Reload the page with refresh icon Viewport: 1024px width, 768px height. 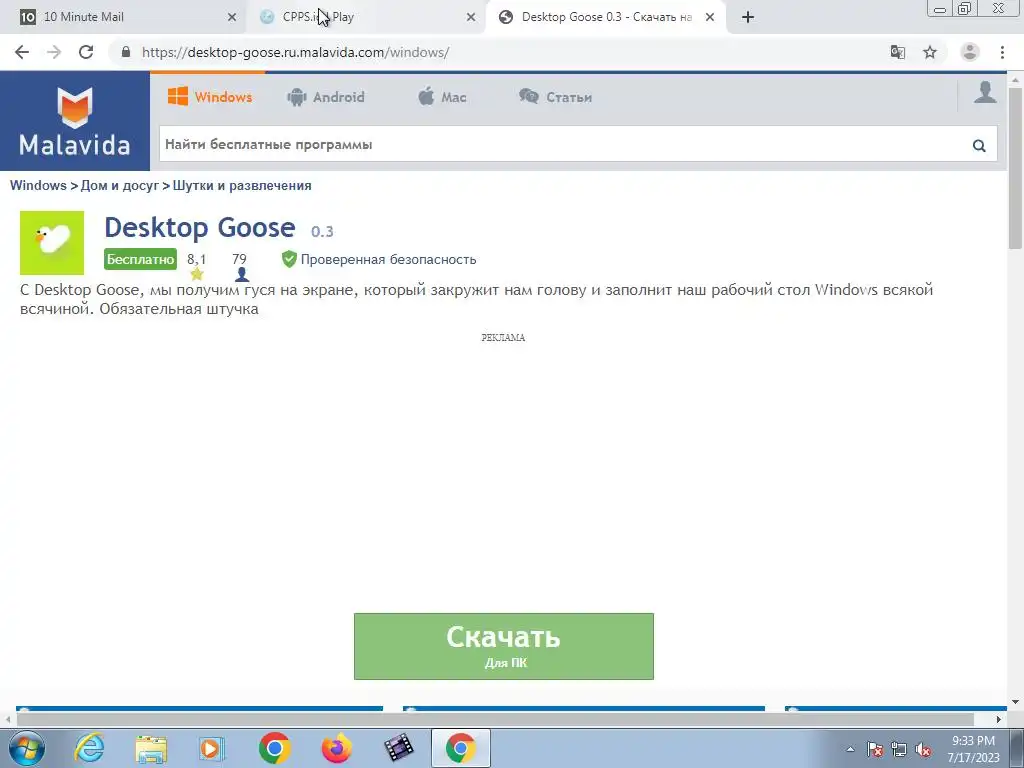(86, 52)
